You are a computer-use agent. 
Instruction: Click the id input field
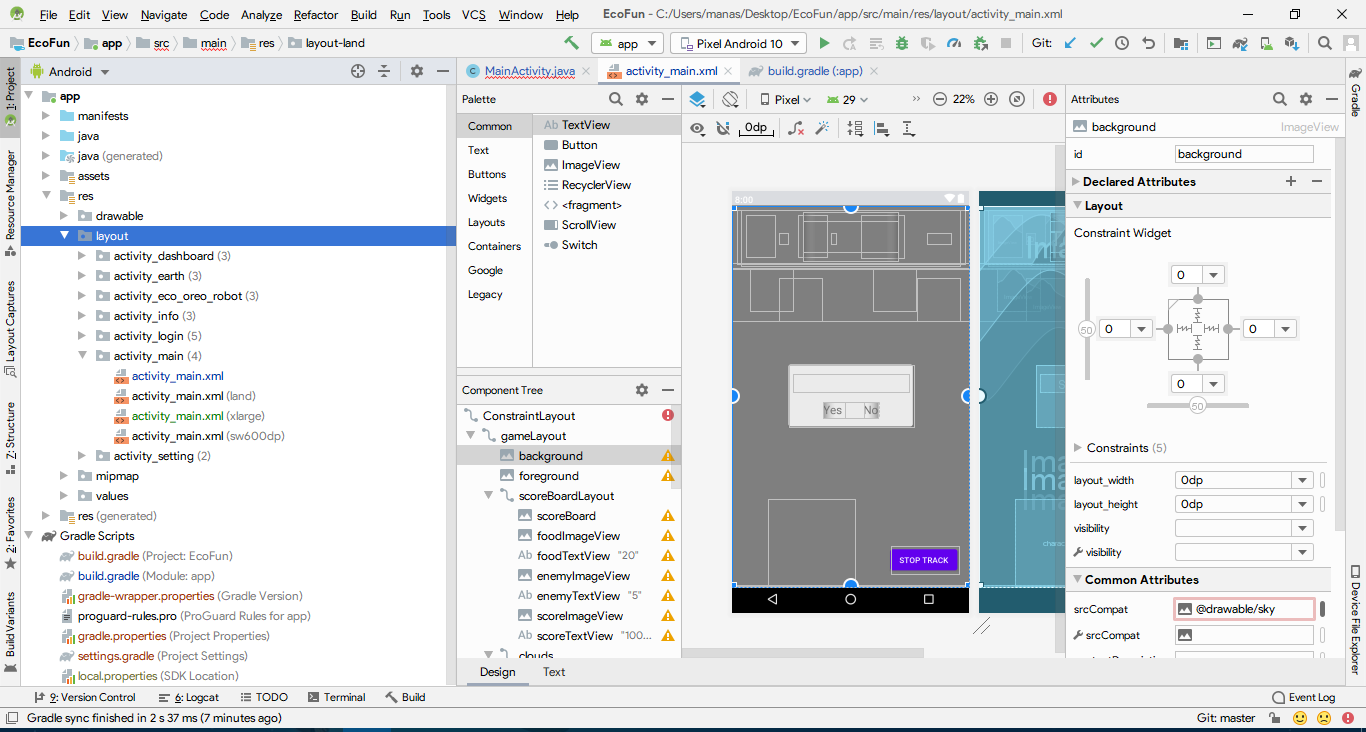[x=1243, y=154]
